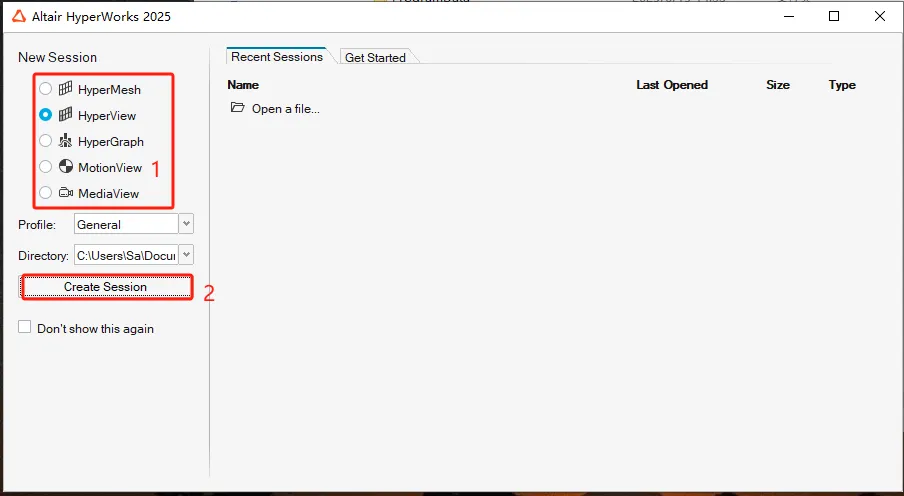Maximize the Altair HyperWorks window
Screen dimensions: 904x496
834,16
